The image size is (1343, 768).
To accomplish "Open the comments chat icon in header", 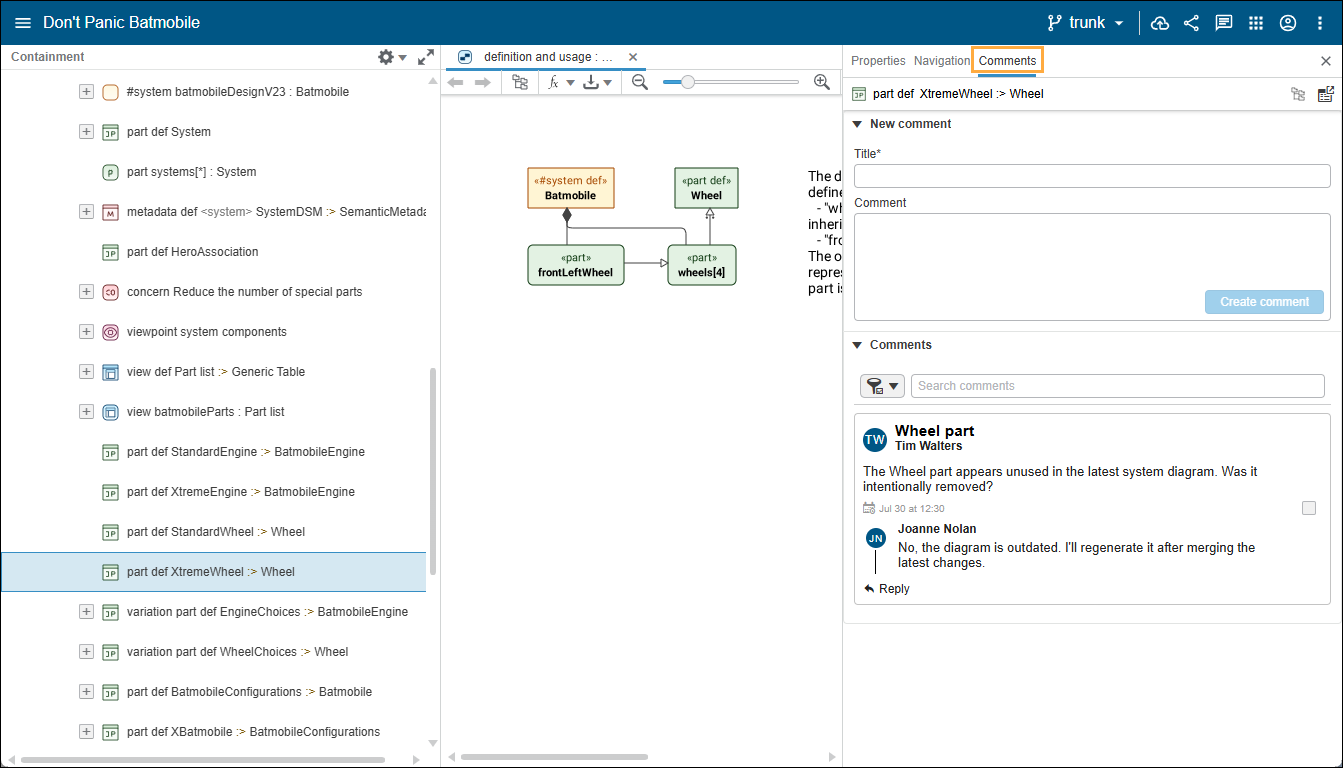I will [1224, 23].
